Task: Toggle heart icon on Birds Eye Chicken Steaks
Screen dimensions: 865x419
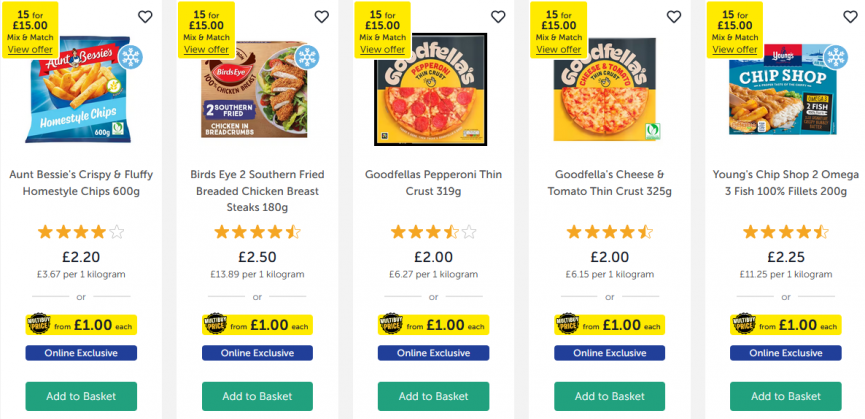Action: click(x=322, y=17)
